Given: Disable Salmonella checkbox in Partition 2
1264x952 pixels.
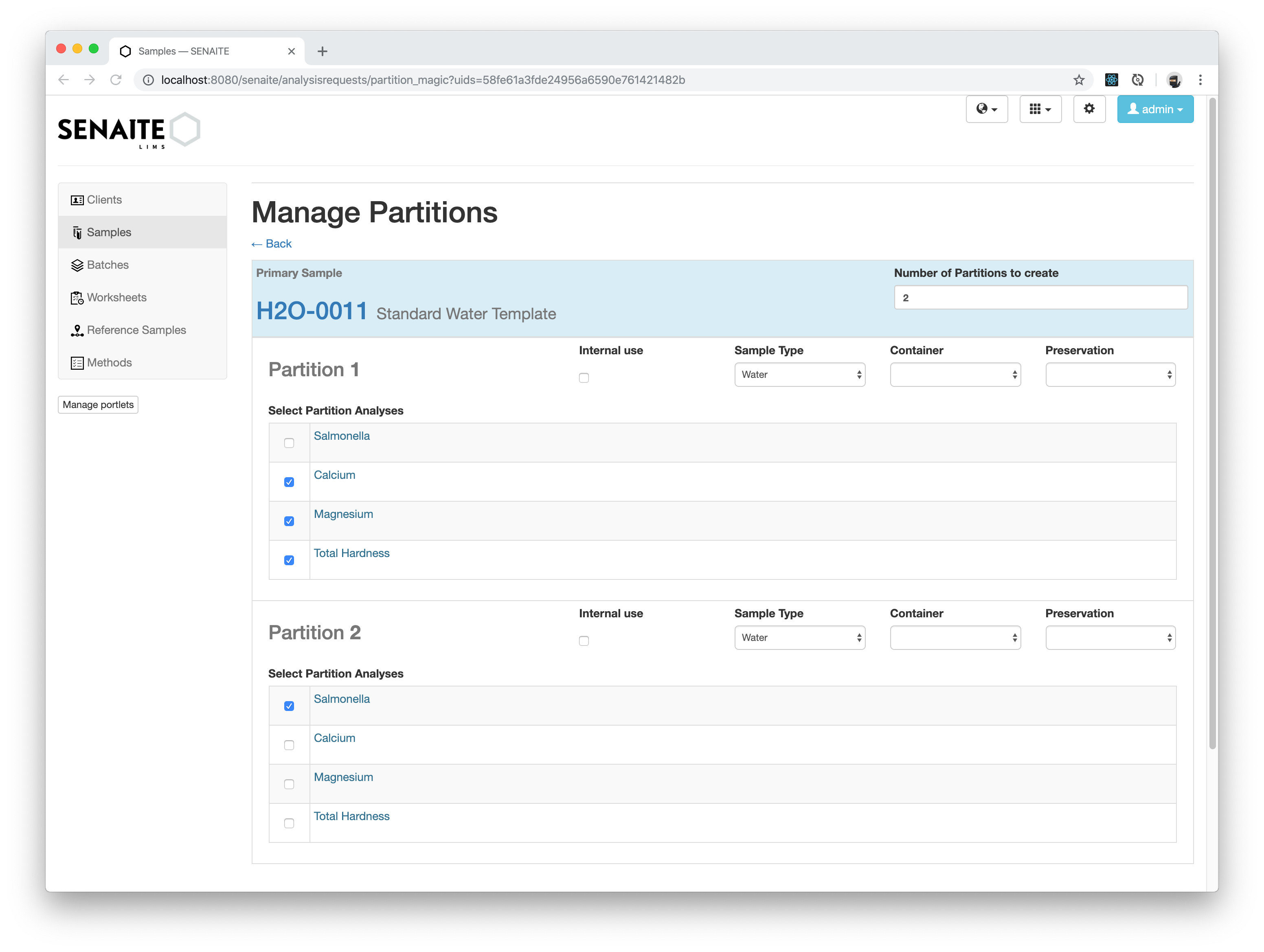Looking at the screenshot, I should pos(289,706).
